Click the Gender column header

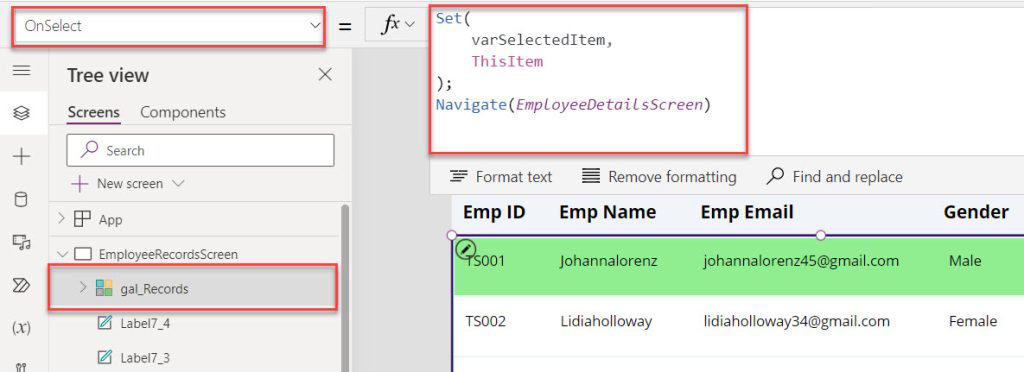tap(976, 212)
